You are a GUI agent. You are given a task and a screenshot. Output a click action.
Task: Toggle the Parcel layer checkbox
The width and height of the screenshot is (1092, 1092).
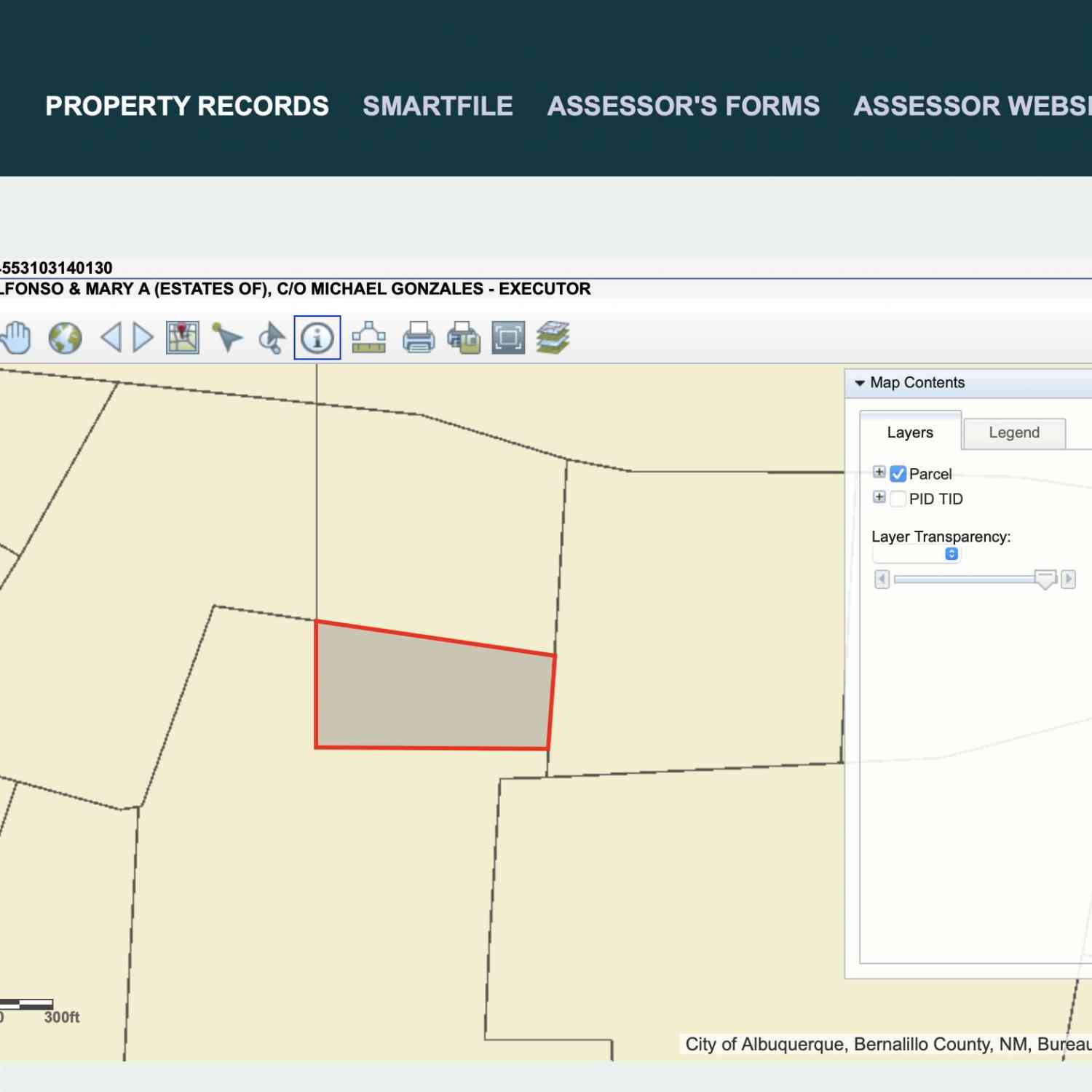[x=898, y=474]
